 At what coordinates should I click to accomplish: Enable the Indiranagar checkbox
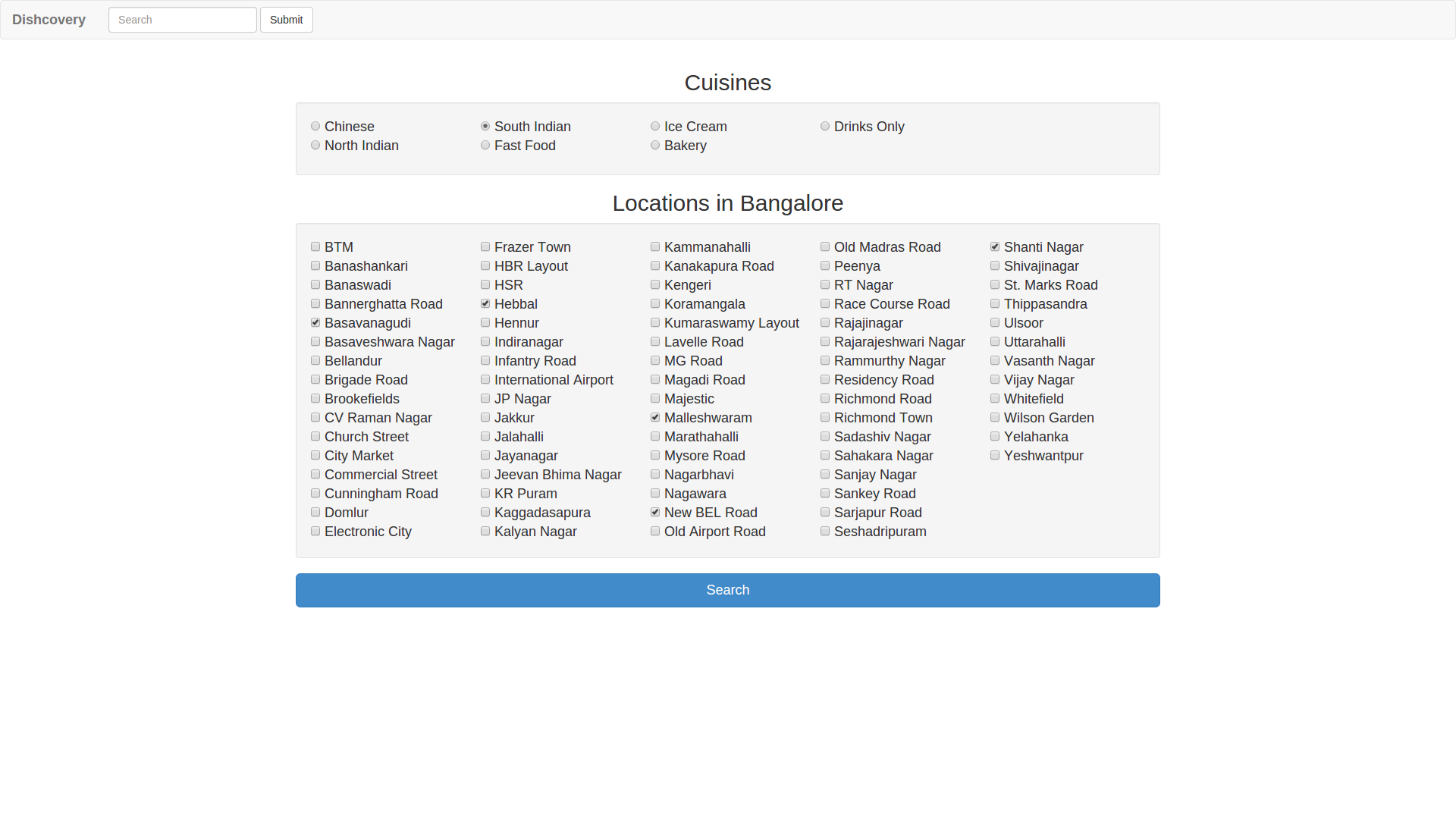(x=485, y=342)
